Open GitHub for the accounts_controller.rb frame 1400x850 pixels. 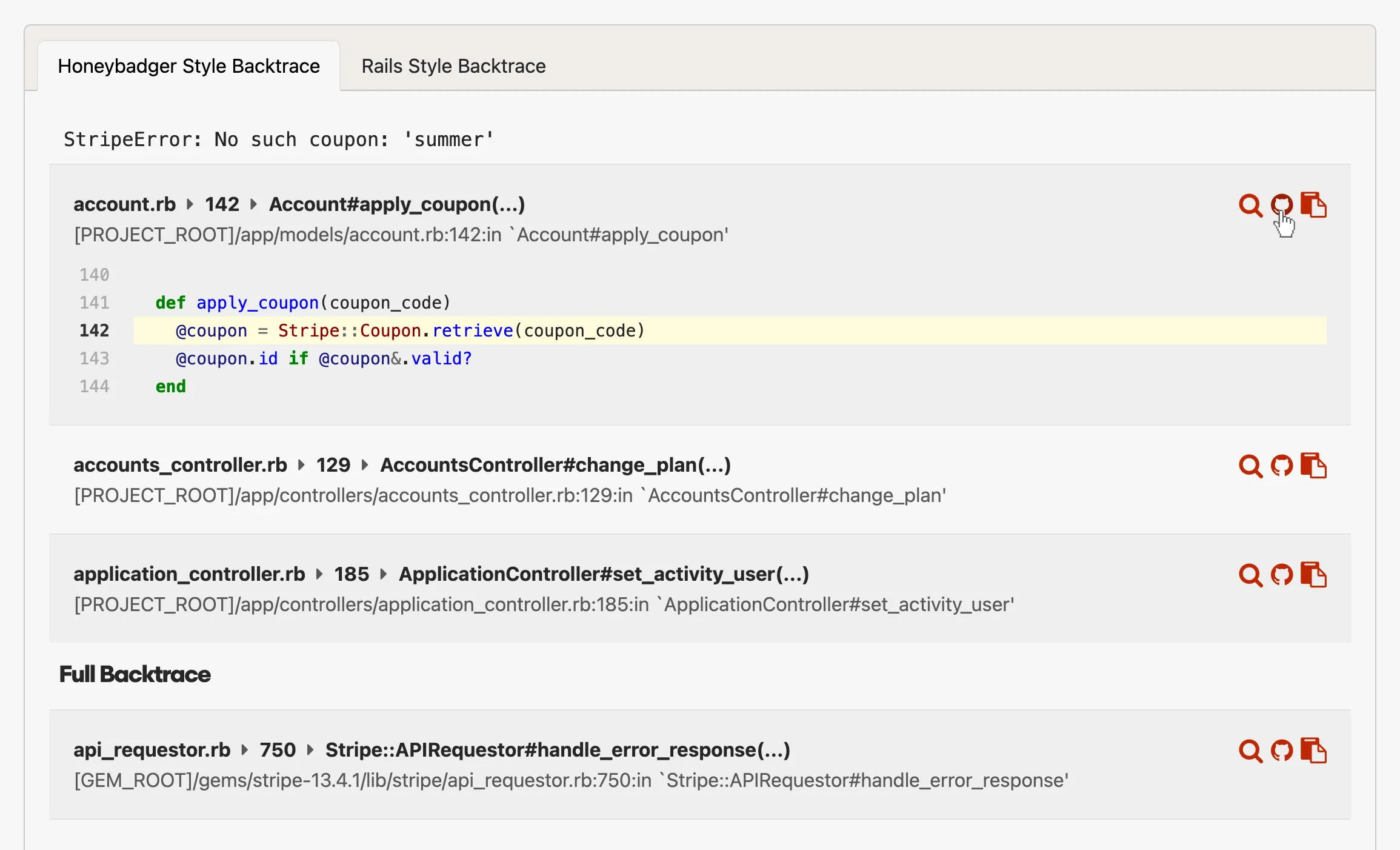pyautogui.click(x=1282, y=467)
